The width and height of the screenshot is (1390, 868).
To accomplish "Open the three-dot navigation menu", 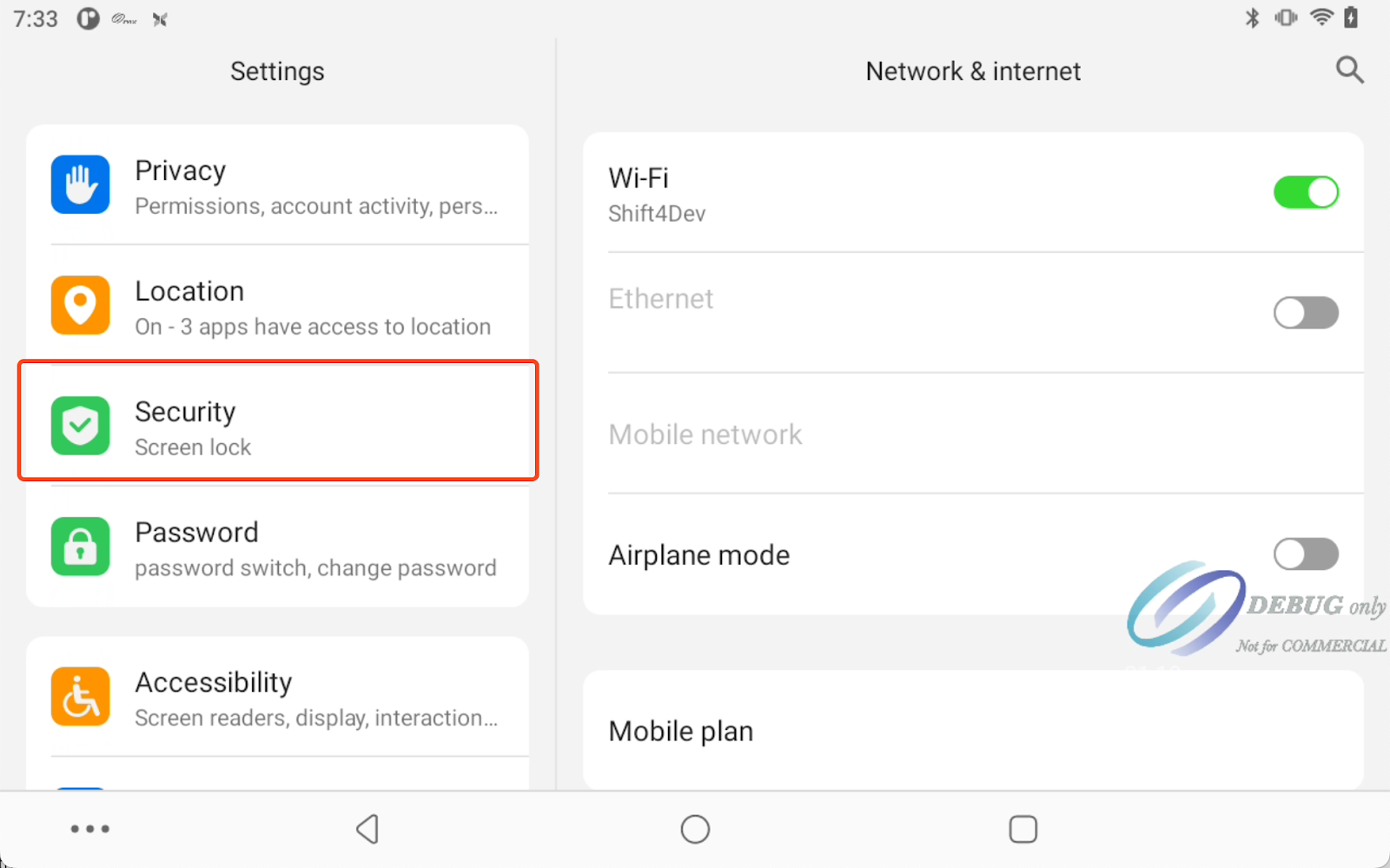I will coord(89,829).
